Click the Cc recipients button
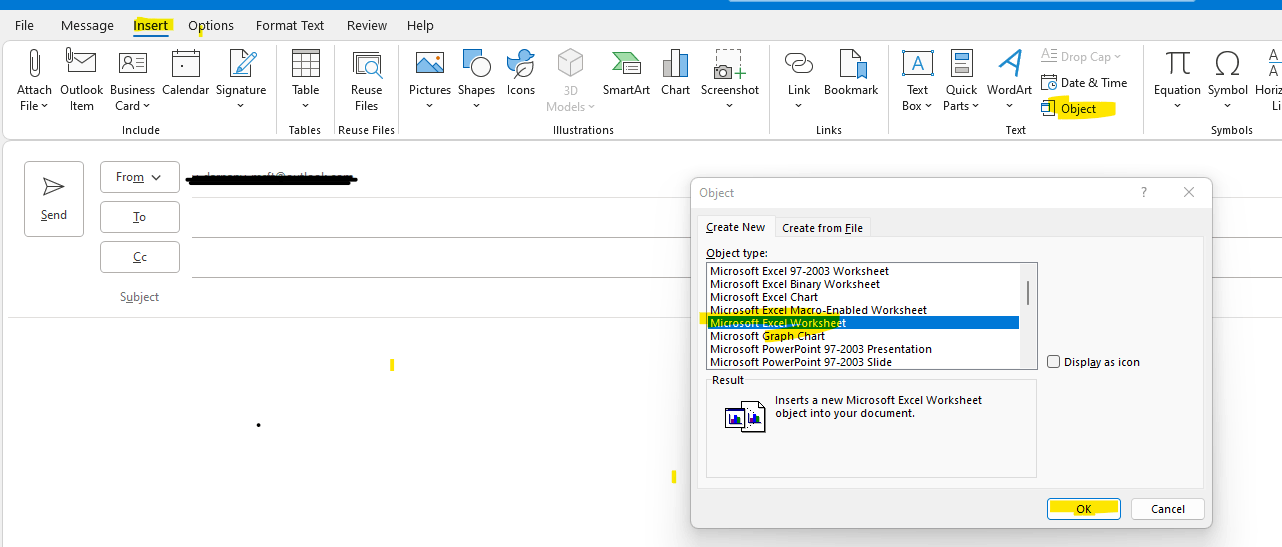This screenshot has width=1282, height=547. click(140, 257)
